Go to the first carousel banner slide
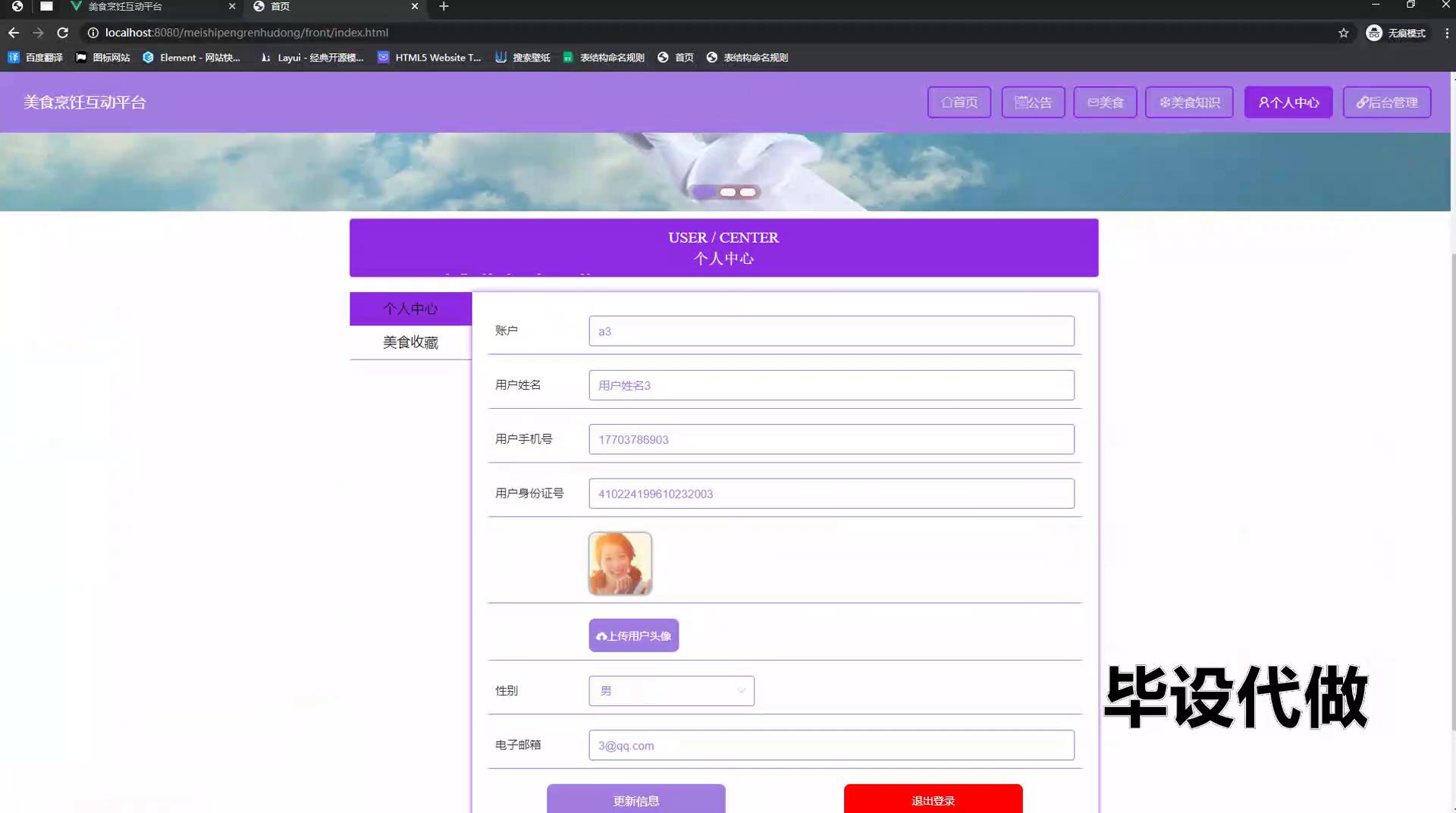 click(704, 193)
